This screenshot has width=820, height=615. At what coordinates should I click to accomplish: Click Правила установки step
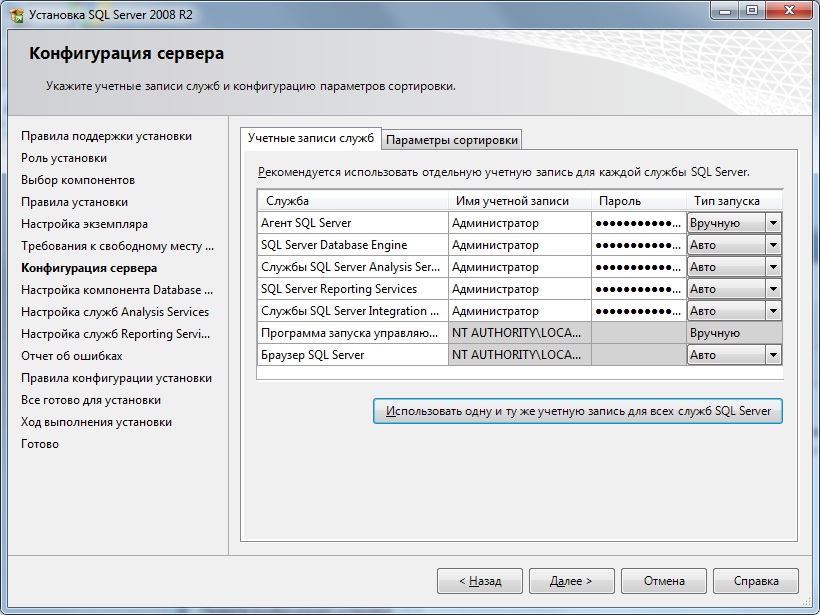[74, 202]
